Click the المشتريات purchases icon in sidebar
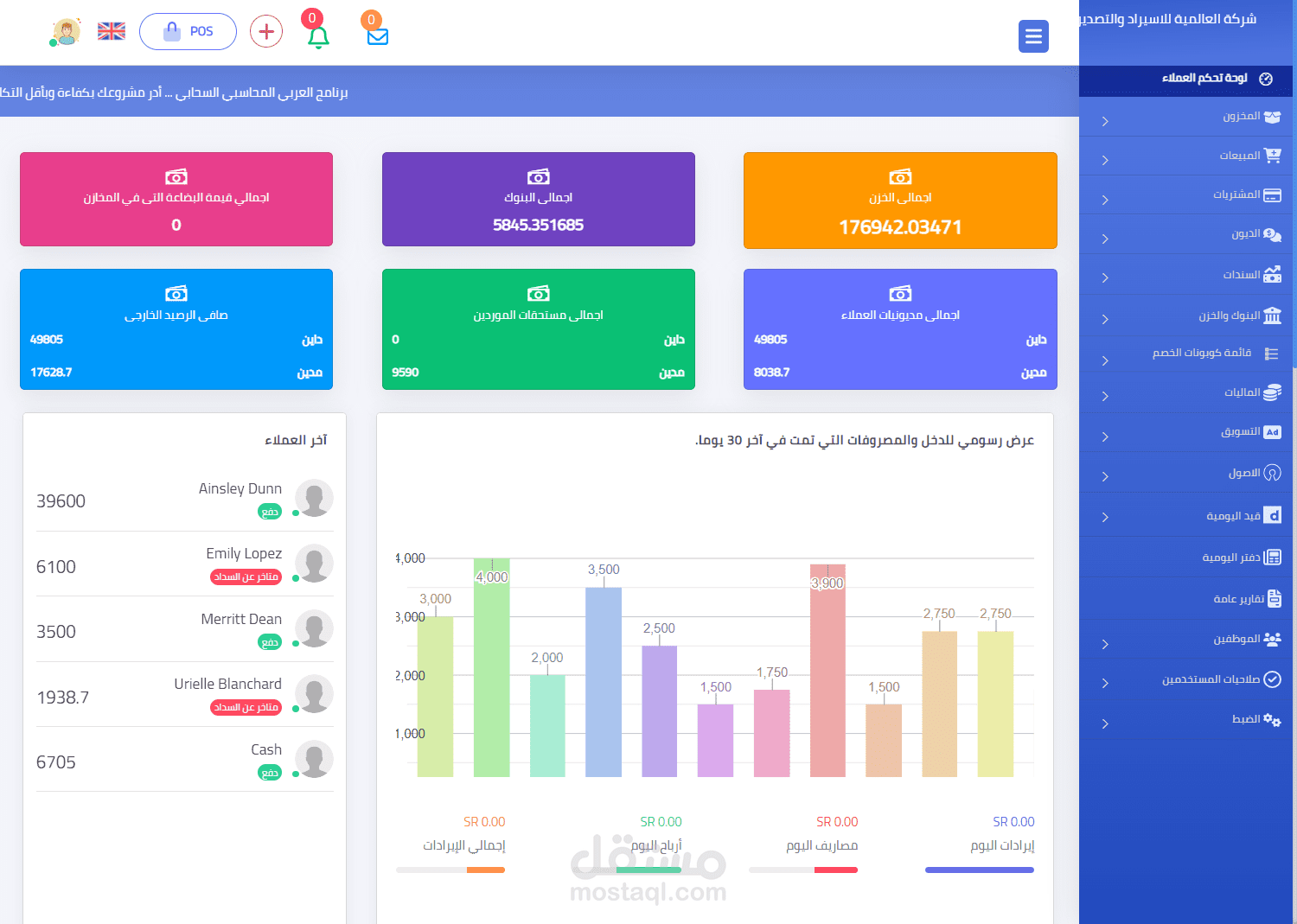 pyautogui.click(x=1273, y=195)
